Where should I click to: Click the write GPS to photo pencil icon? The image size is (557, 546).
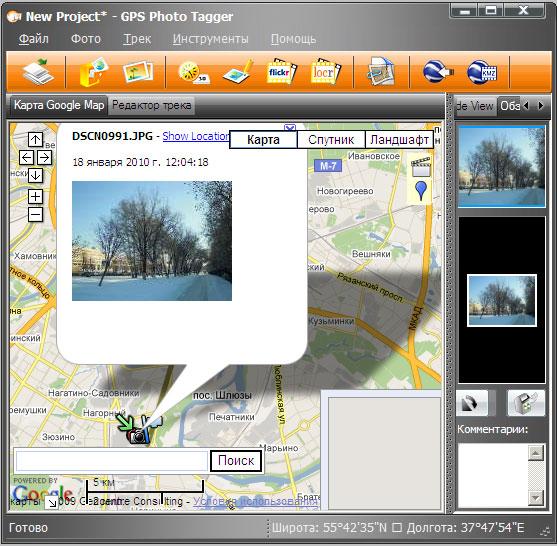pos(238,72)
